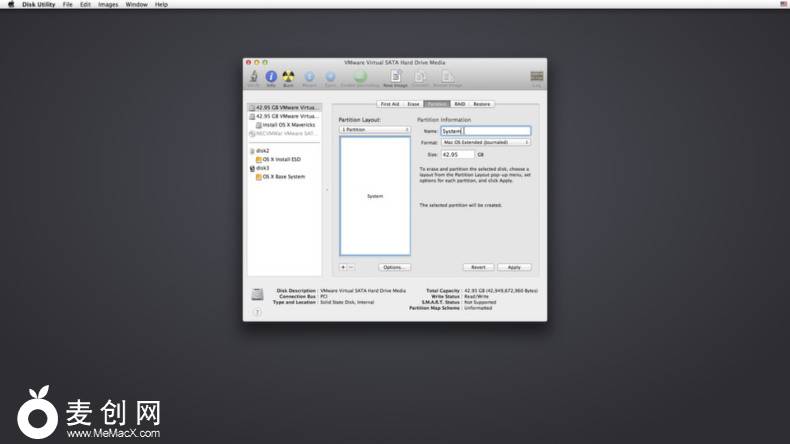Screen dimensions: 790x444
Task: Switch to the First Aid tab
Action: click(x=389, y=104)
